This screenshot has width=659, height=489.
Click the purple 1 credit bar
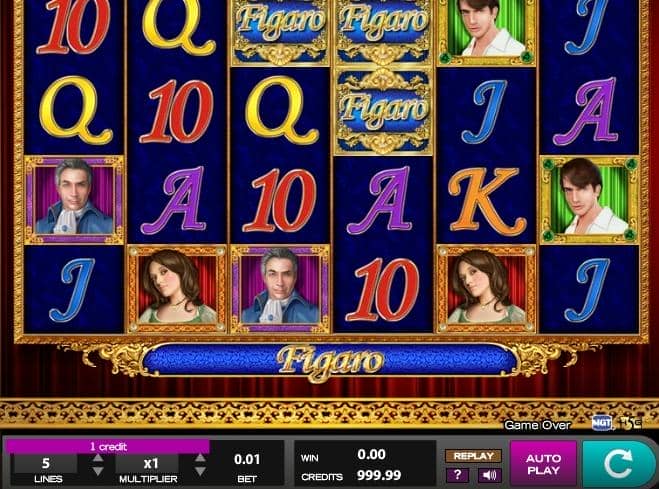(x=108, y=447)
